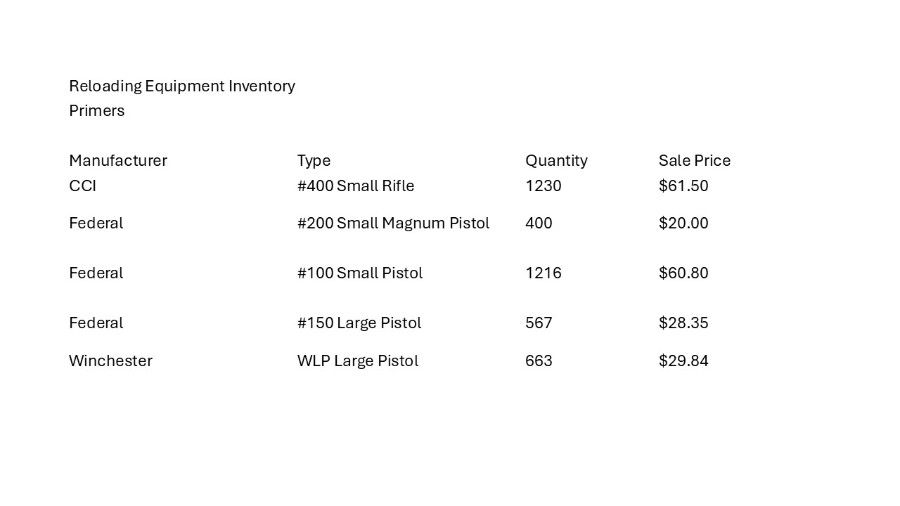
Task: Click the quantity value 1216
Action: pyautogui.click(x=543, y=273)
